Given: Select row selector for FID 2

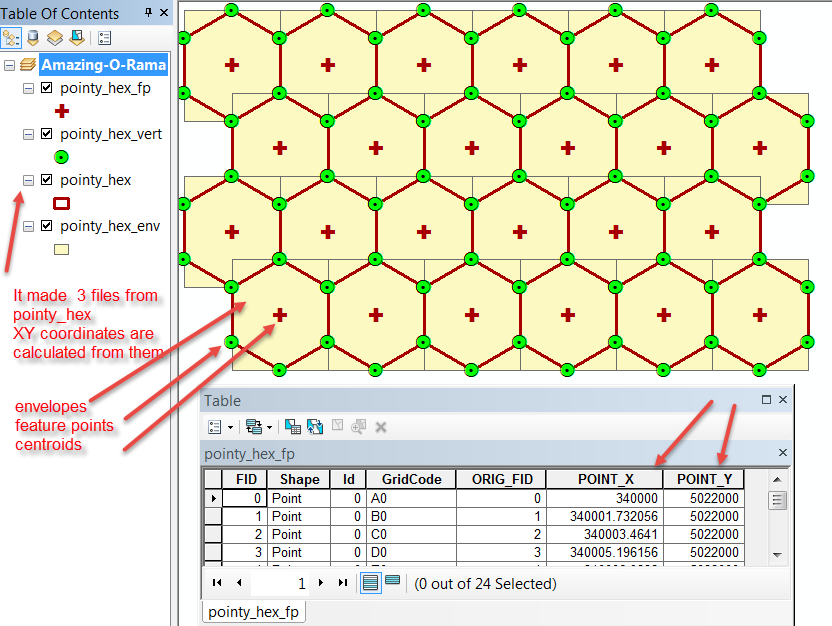Looking at the screenshot, I should tap(213, 534).
